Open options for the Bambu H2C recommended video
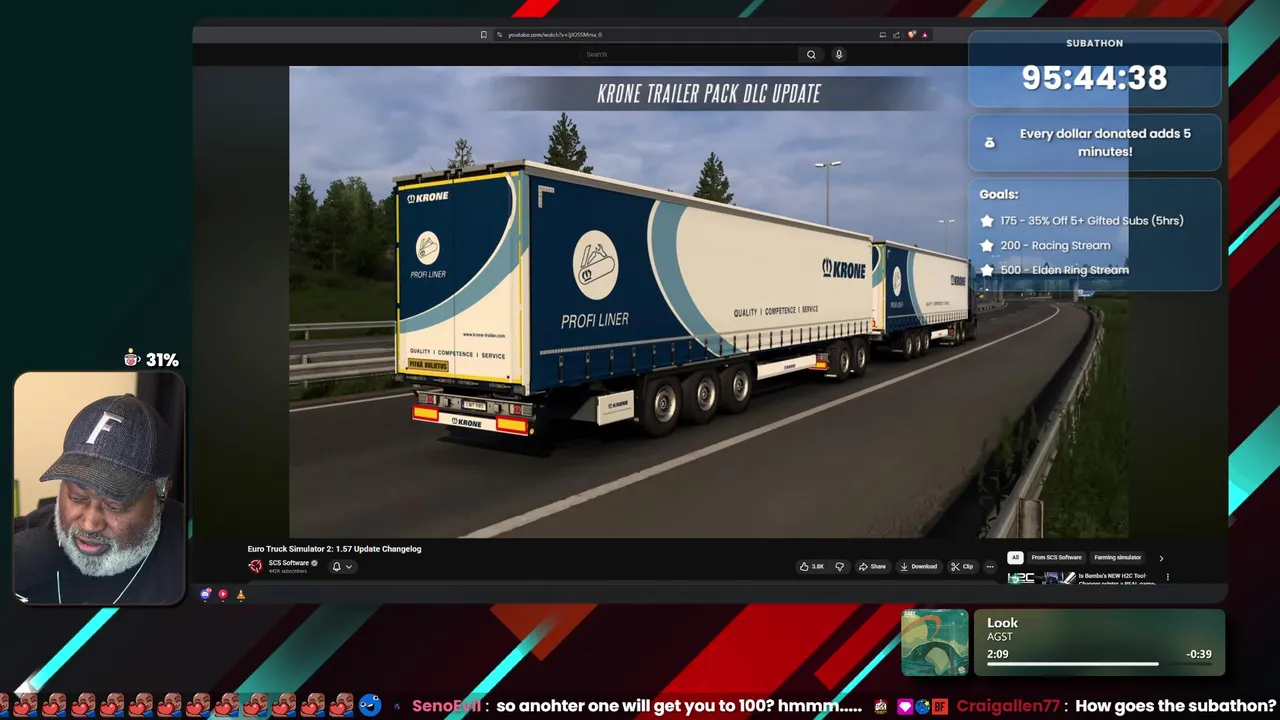1280x720 pixels. pyautogui.click(x=1167, y=577)
